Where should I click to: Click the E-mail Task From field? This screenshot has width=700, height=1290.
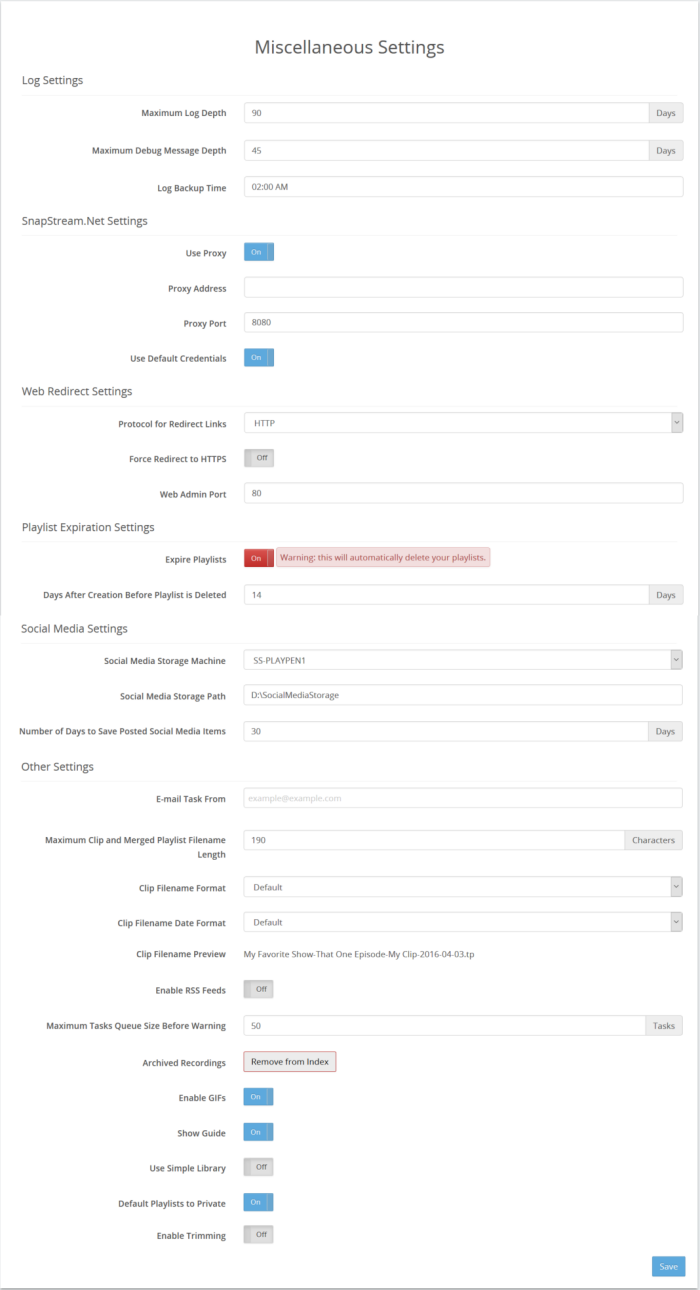point(463,798)
